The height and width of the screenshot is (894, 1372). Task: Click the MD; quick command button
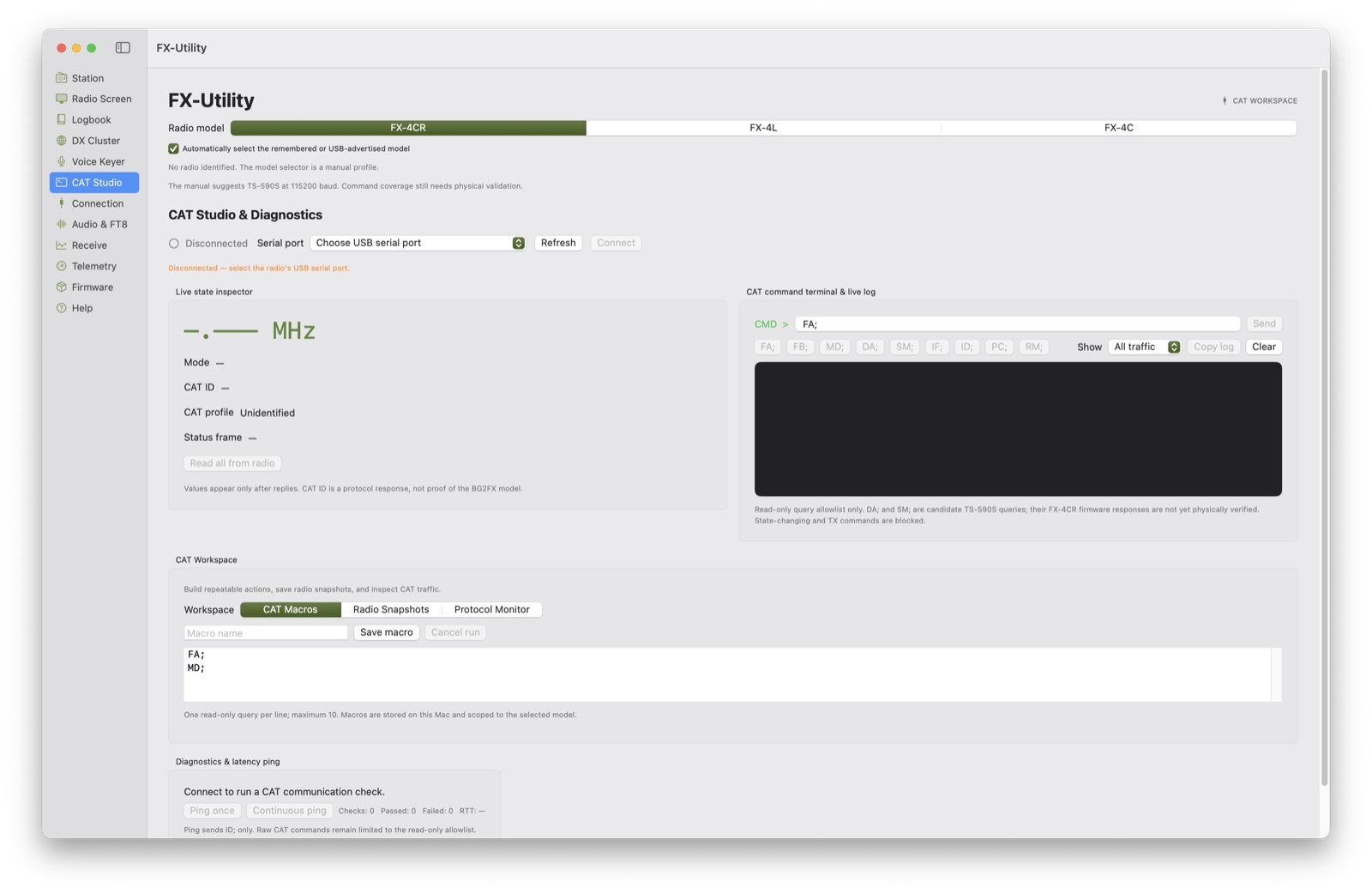coord(834,347)
